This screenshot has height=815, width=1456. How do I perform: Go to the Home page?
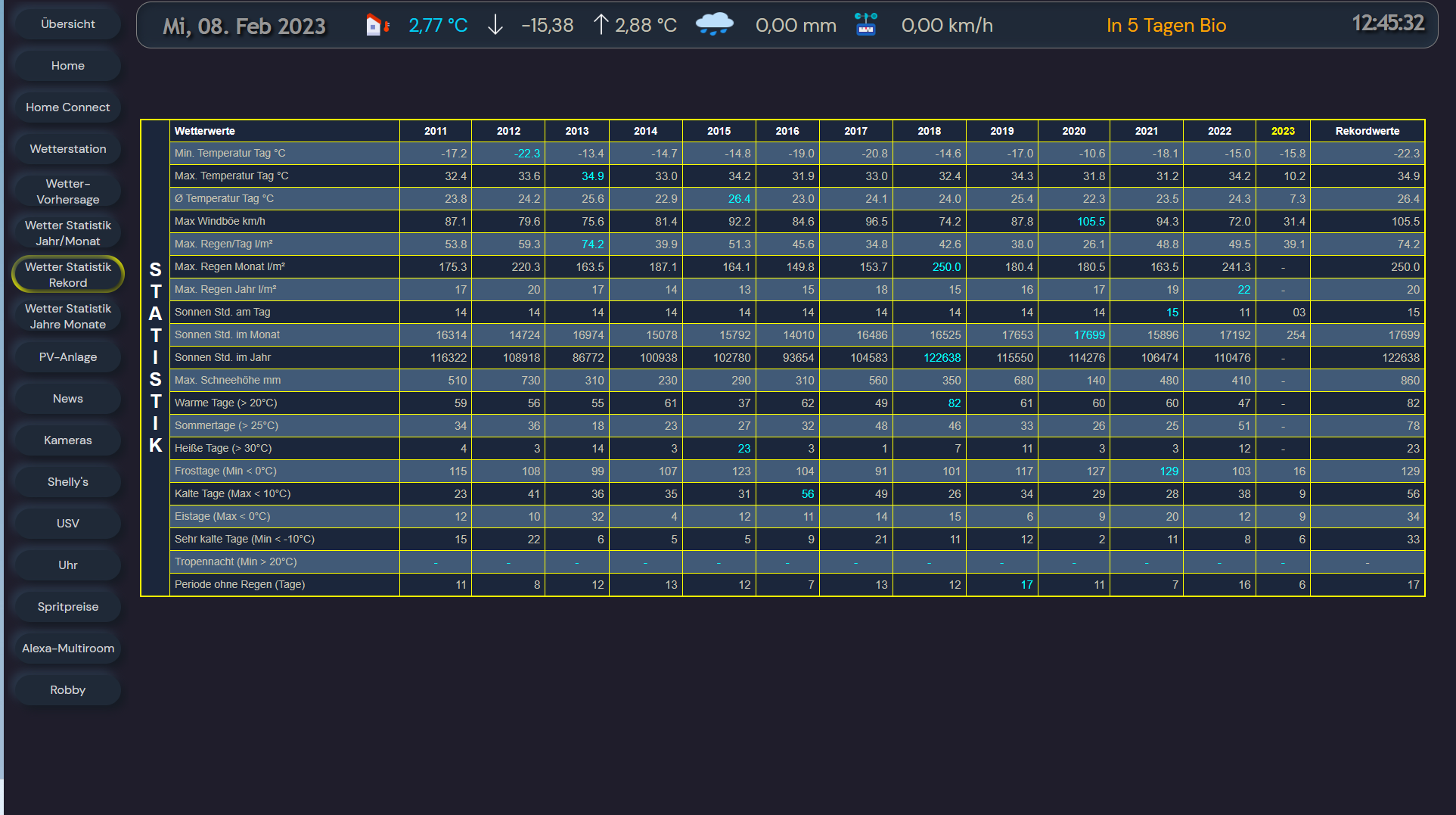68,66
